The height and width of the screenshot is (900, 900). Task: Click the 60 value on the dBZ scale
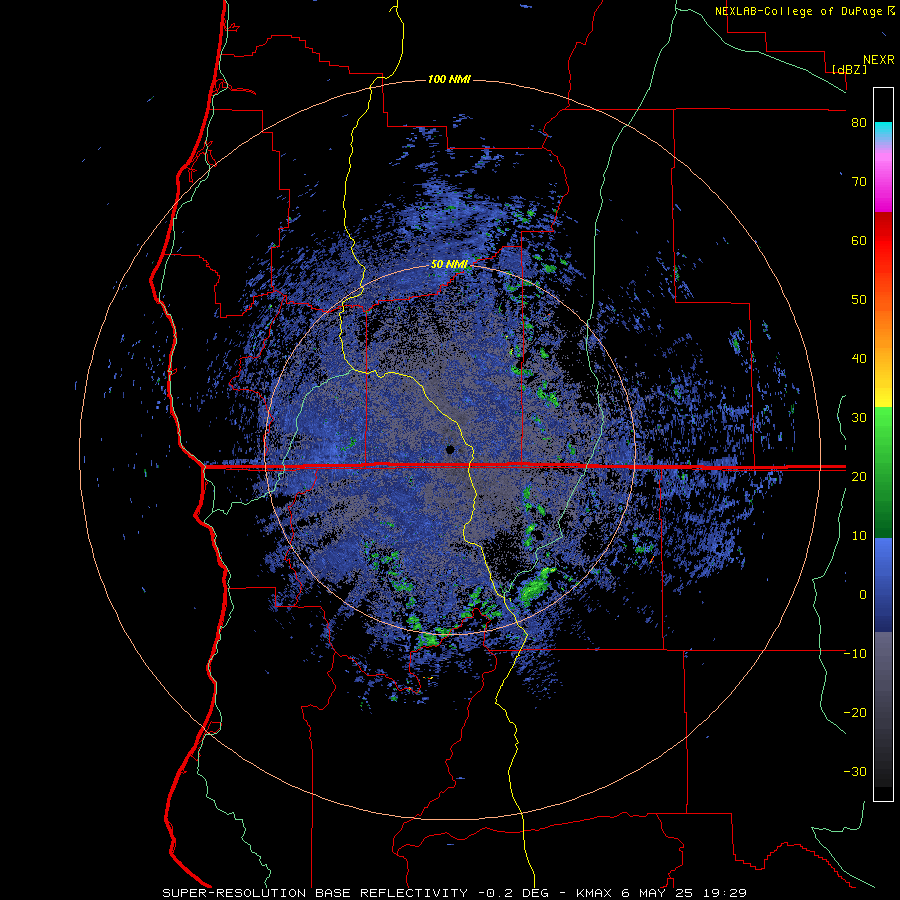[x=859, y=241]
